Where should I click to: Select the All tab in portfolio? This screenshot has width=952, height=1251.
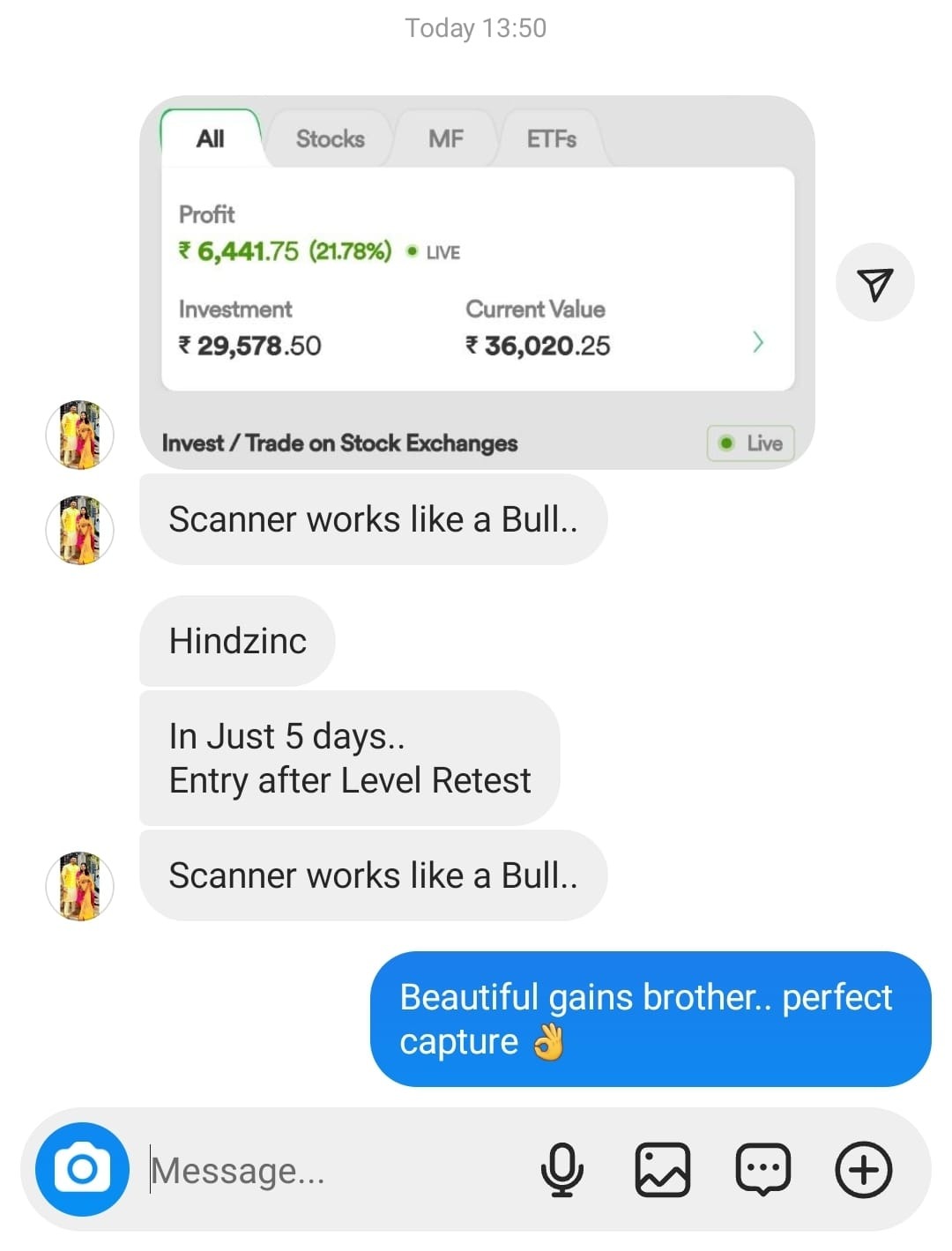tap(211, 138)
